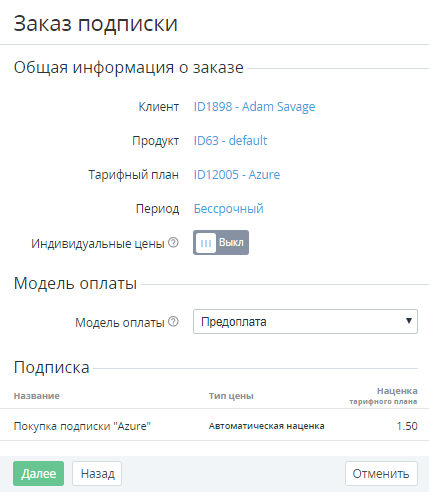Open client link ID1898 - Adam Savage
Viewport: 429px width, 500px height.
[254, 107]
